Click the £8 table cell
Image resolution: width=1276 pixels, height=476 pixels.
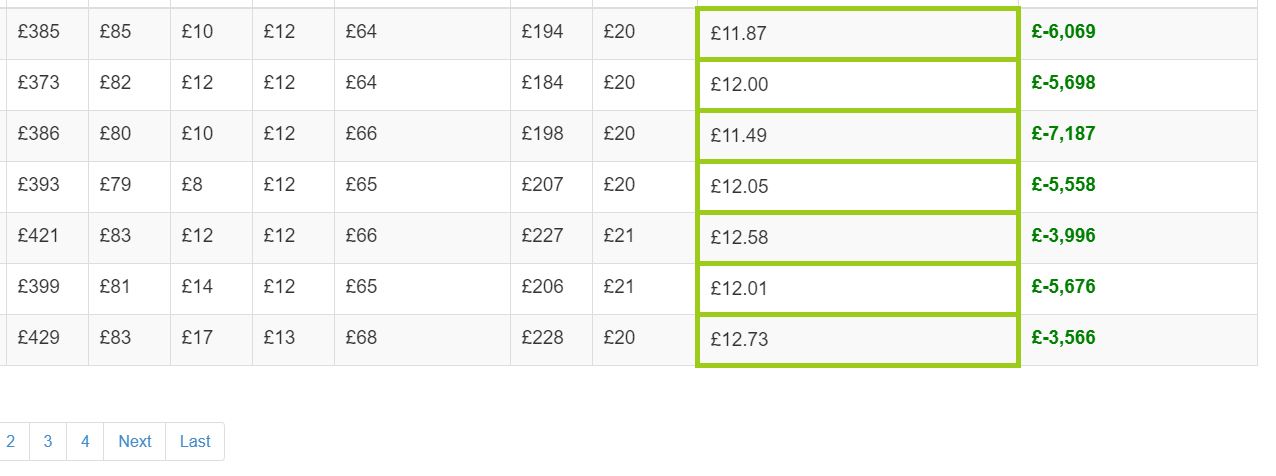tap(193, 185)
